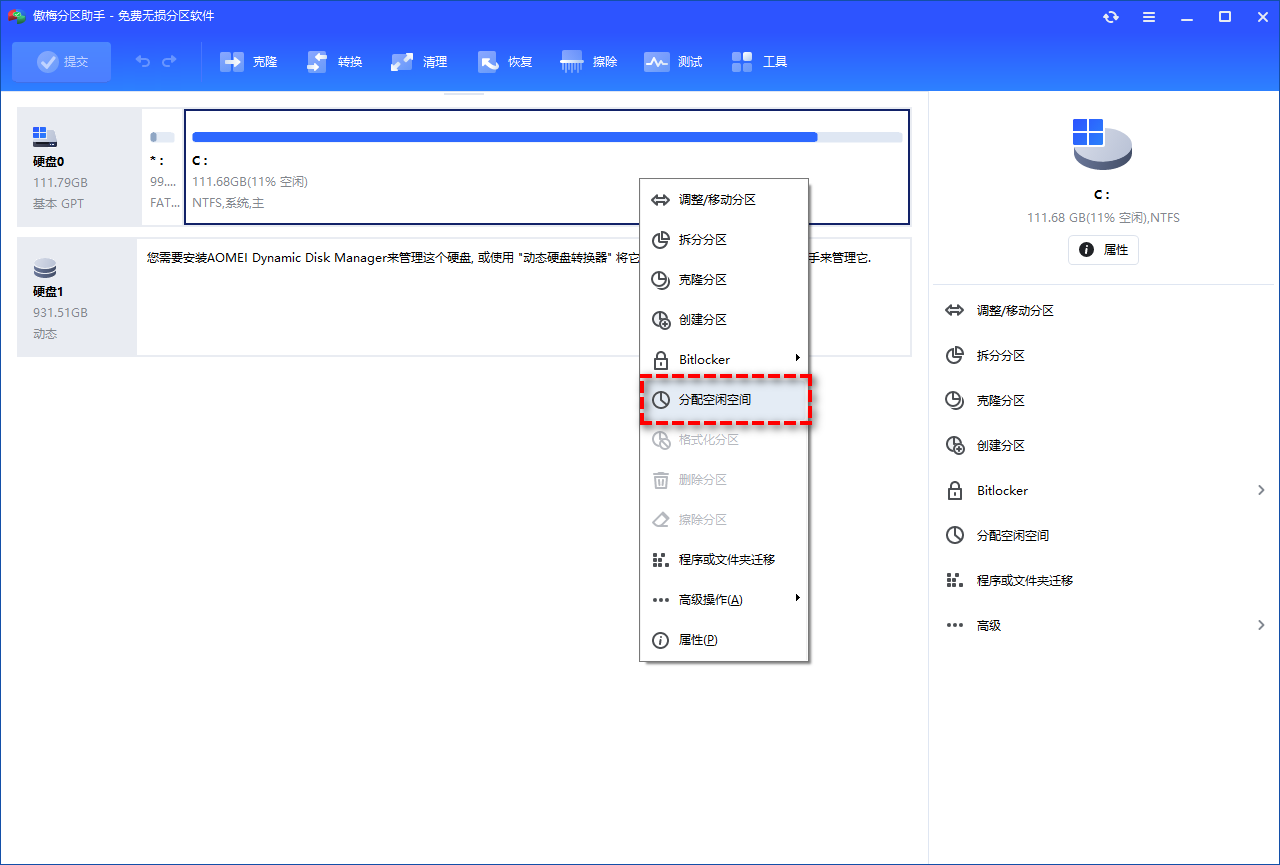Image resolution: width=1280 pixels, height=865 pixels.
Task: Click the refresh icon in title bar
Action: point(1111,17)
